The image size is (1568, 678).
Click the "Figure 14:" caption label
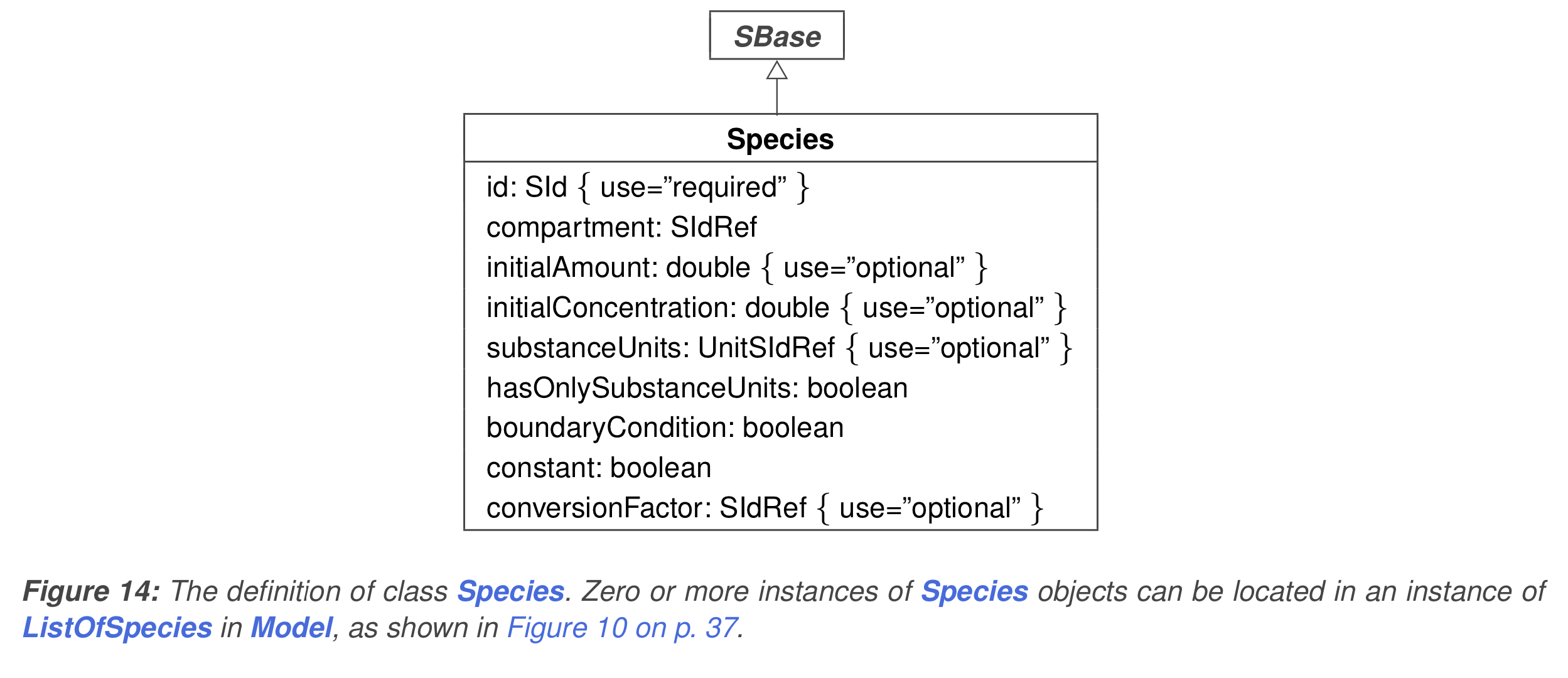point(92,591)
